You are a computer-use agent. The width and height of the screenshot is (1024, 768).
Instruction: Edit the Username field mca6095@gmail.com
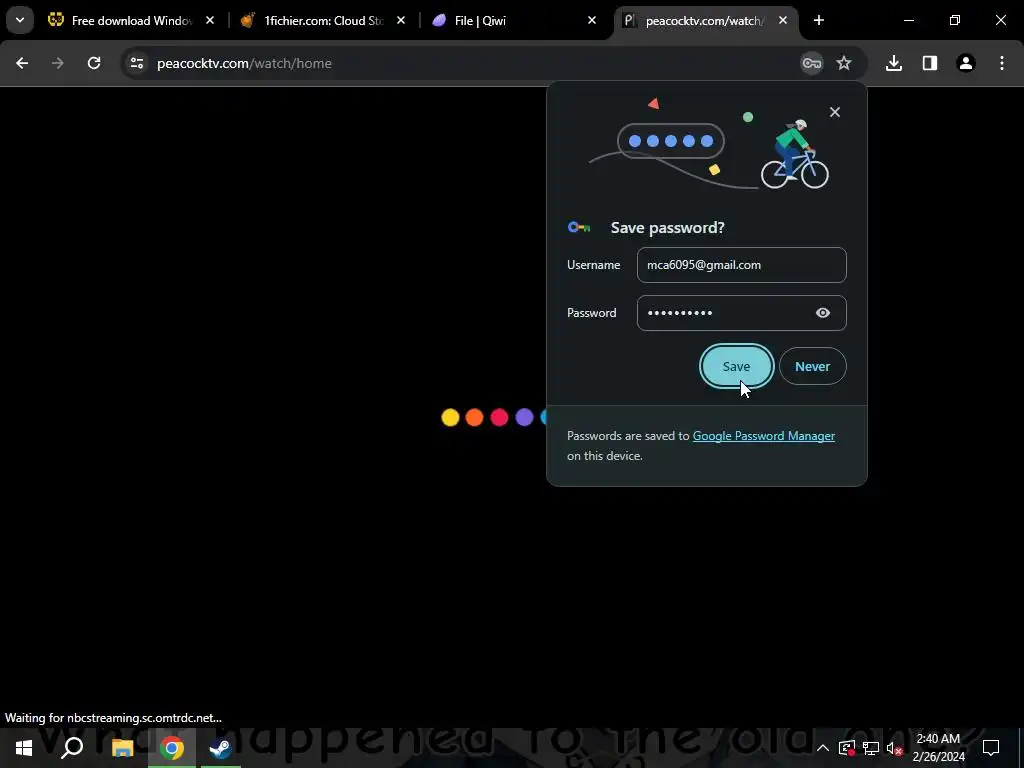[x=741, y=265]
